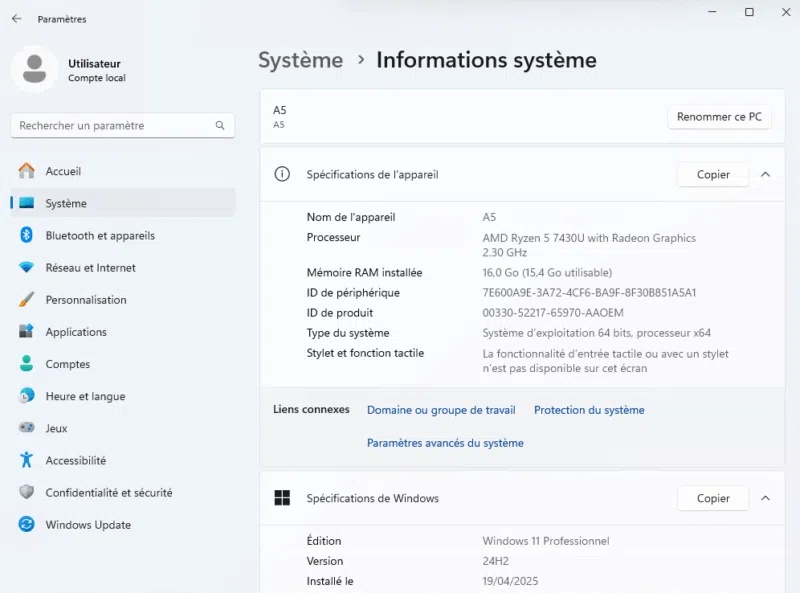Click the Windows Update icon
The width and height of the screenshot is (800, 593).
[x=27, y=525]
